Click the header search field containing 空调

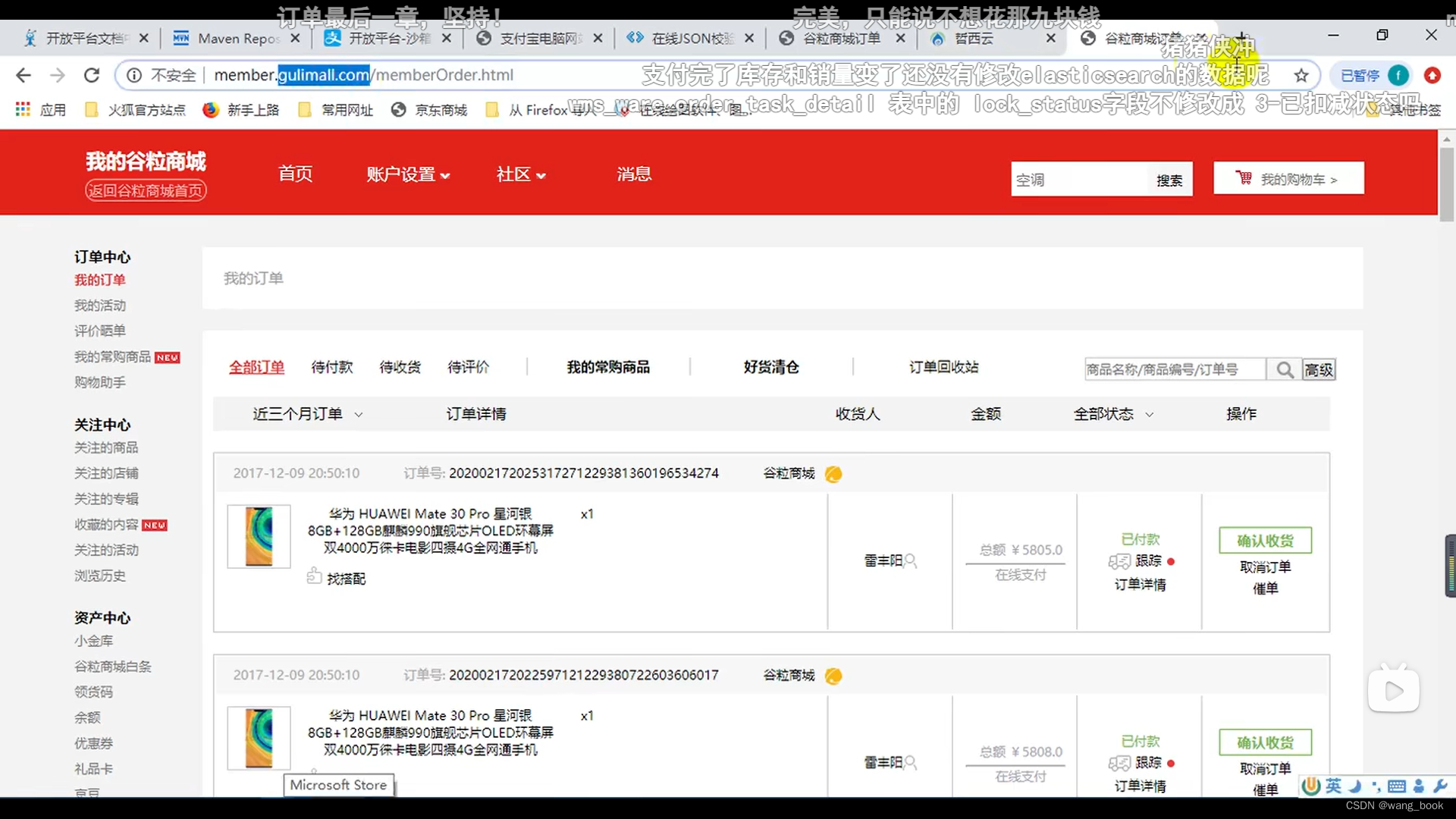pyautogui.click(x=1079, y=180)
